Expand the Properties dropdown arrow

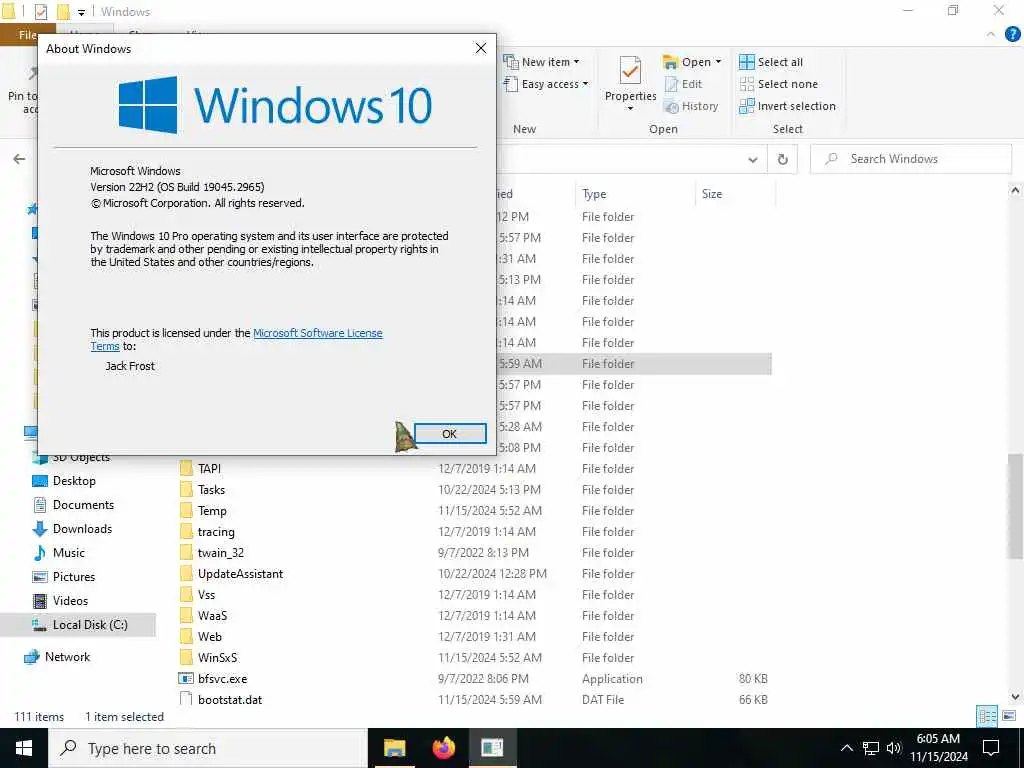[630, 108]
